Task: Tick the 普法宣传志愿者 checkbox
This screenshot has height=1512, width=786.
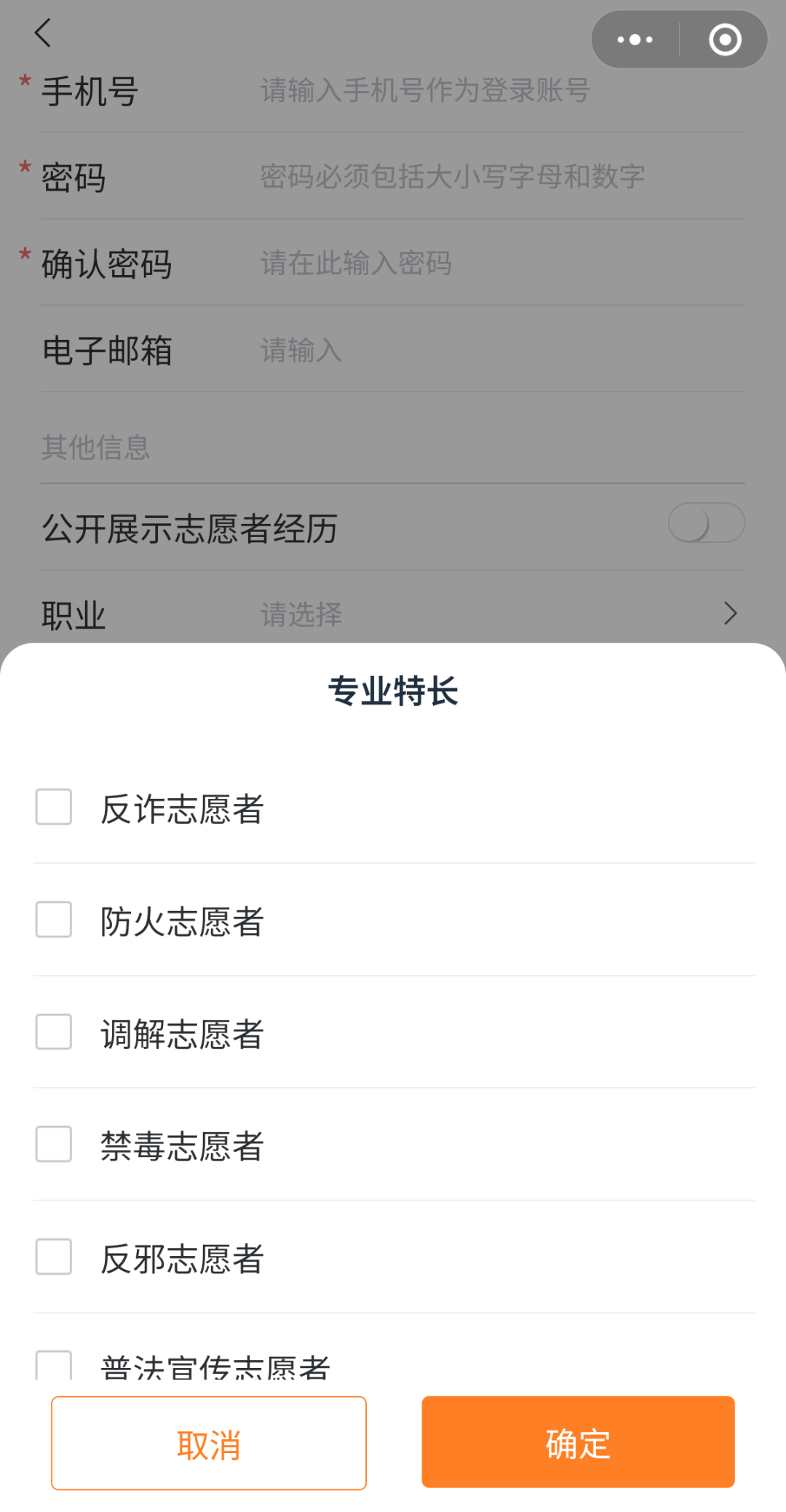Action: (54, 1365)
